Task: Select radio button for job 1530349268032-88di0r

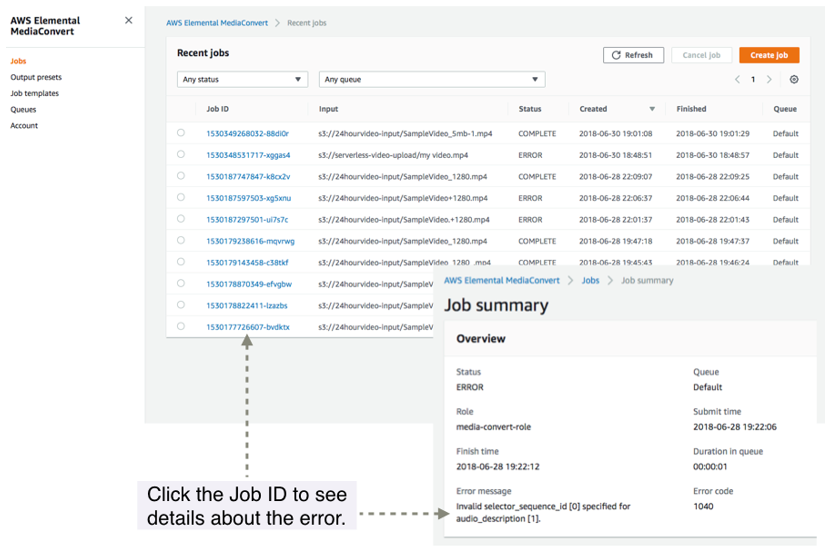Action: click(x=181, y=133)
